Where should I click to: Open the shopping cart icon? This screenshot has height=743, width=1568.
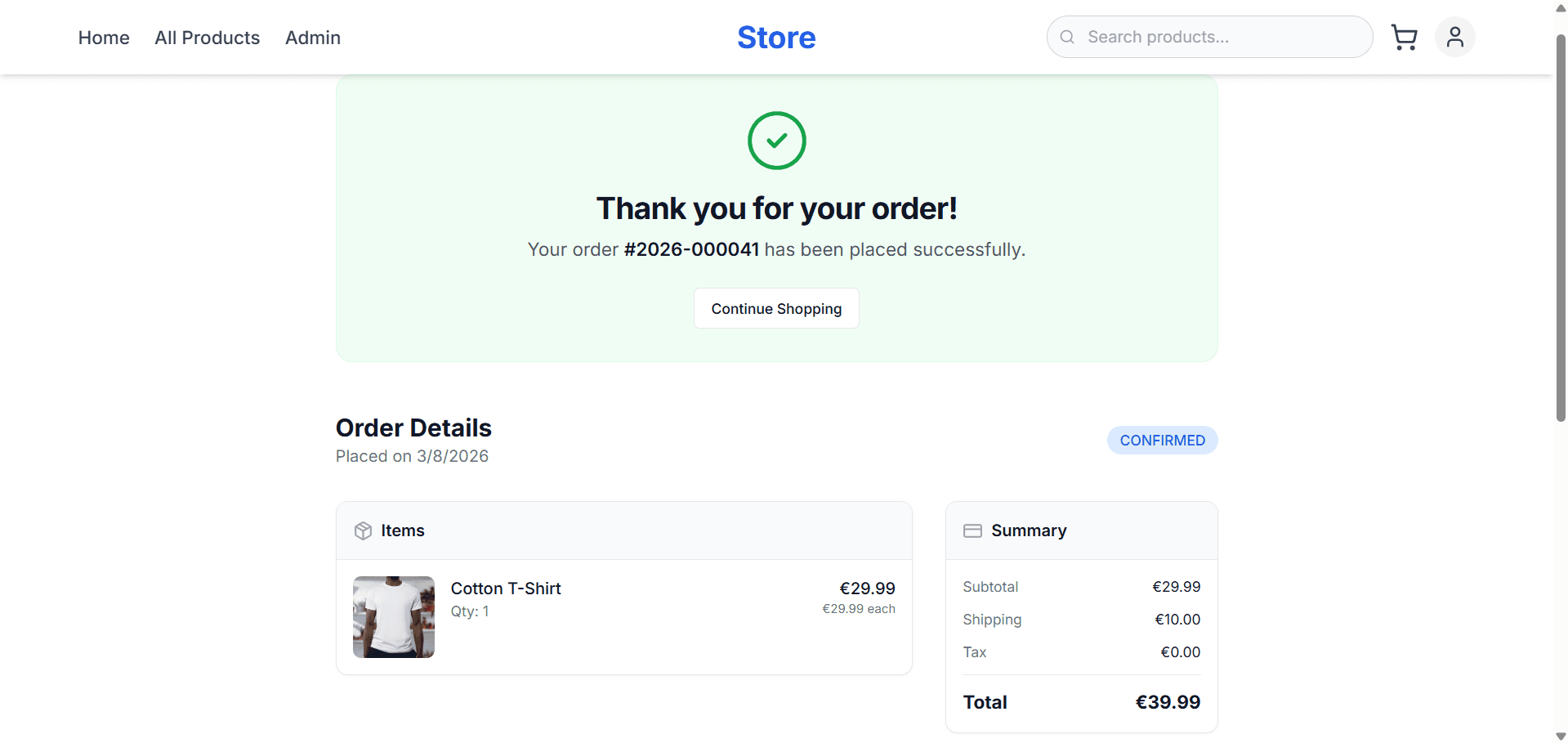1404,37
